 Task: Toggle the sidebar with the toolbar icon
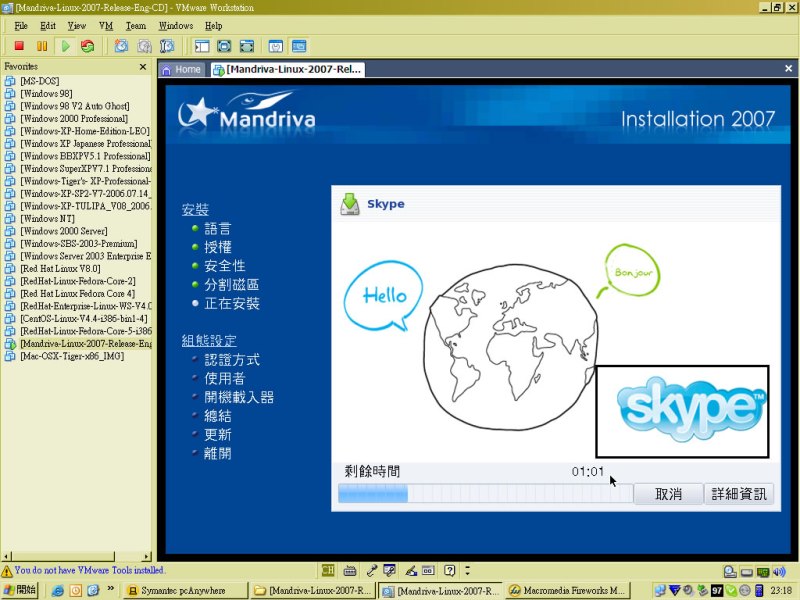[202, 46]
